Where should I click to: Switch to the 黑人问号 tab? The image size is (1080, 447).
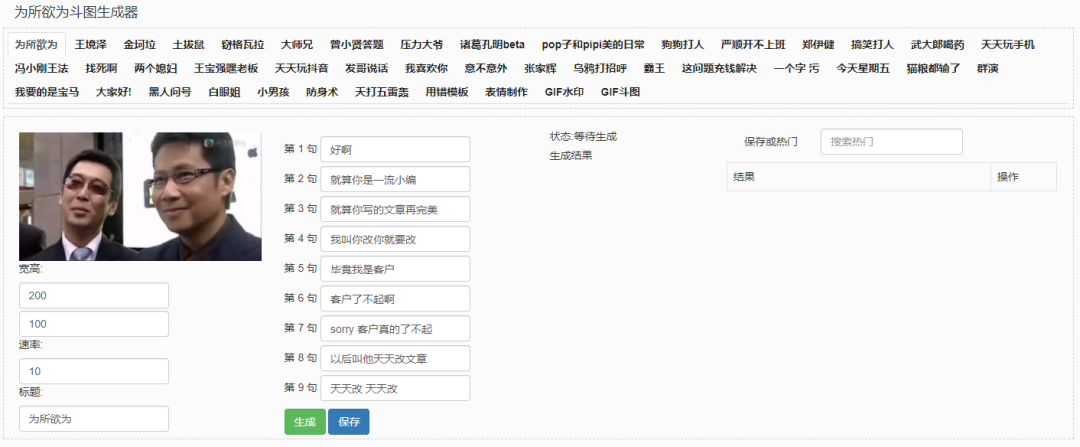click(170, 92)
